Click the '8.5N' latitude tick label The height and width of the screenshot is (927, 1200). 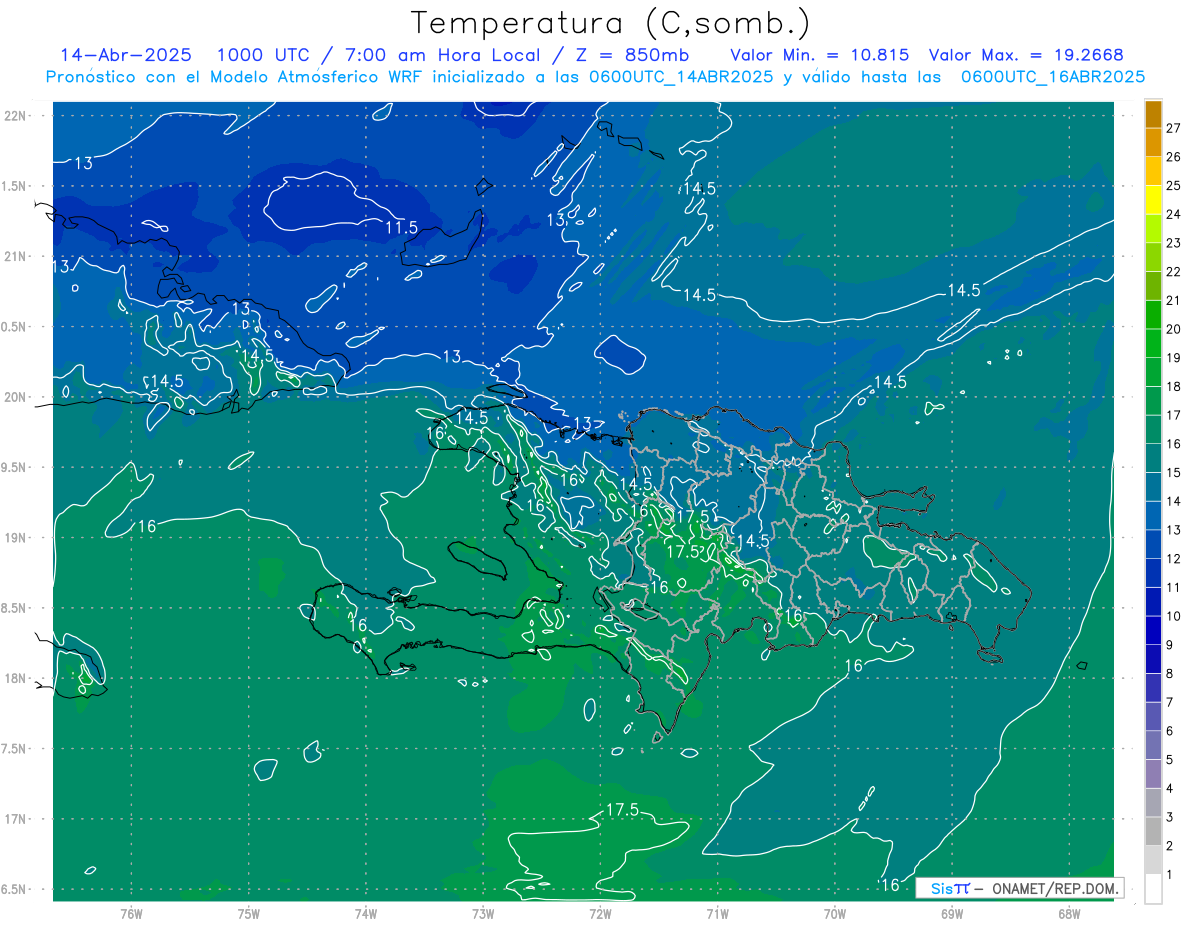tap(15, 609)
